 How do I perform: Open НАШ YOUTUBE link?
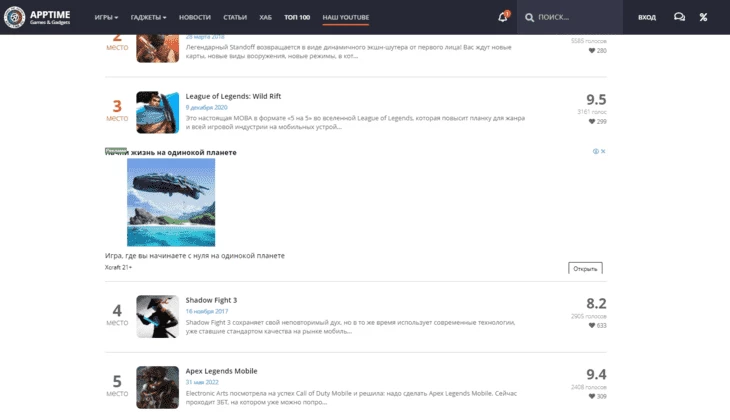pos(345,17)
